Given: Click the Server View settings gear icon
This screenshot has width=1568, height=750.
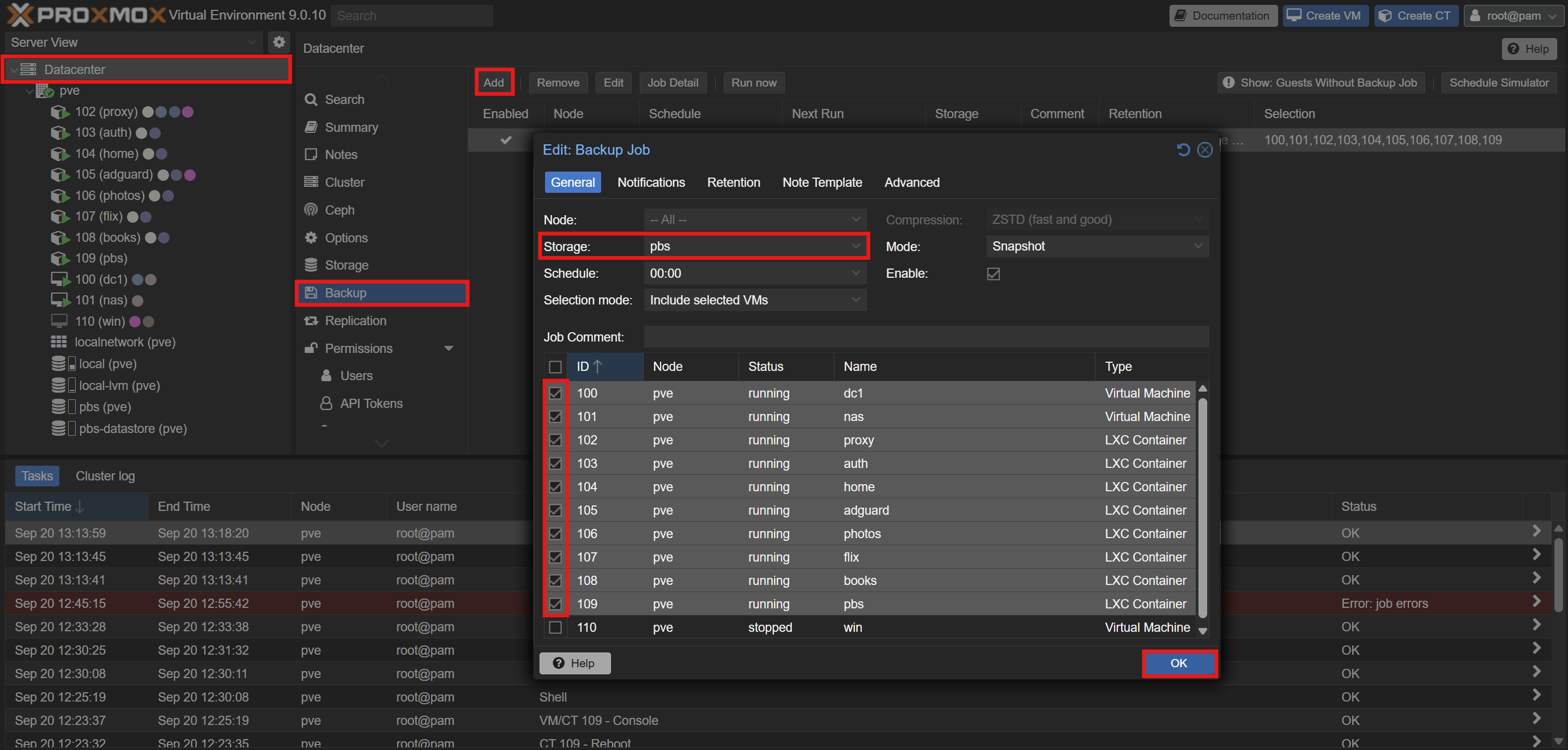Looking at the screenshot, I should pyautogui.click(x=279, y=42).
